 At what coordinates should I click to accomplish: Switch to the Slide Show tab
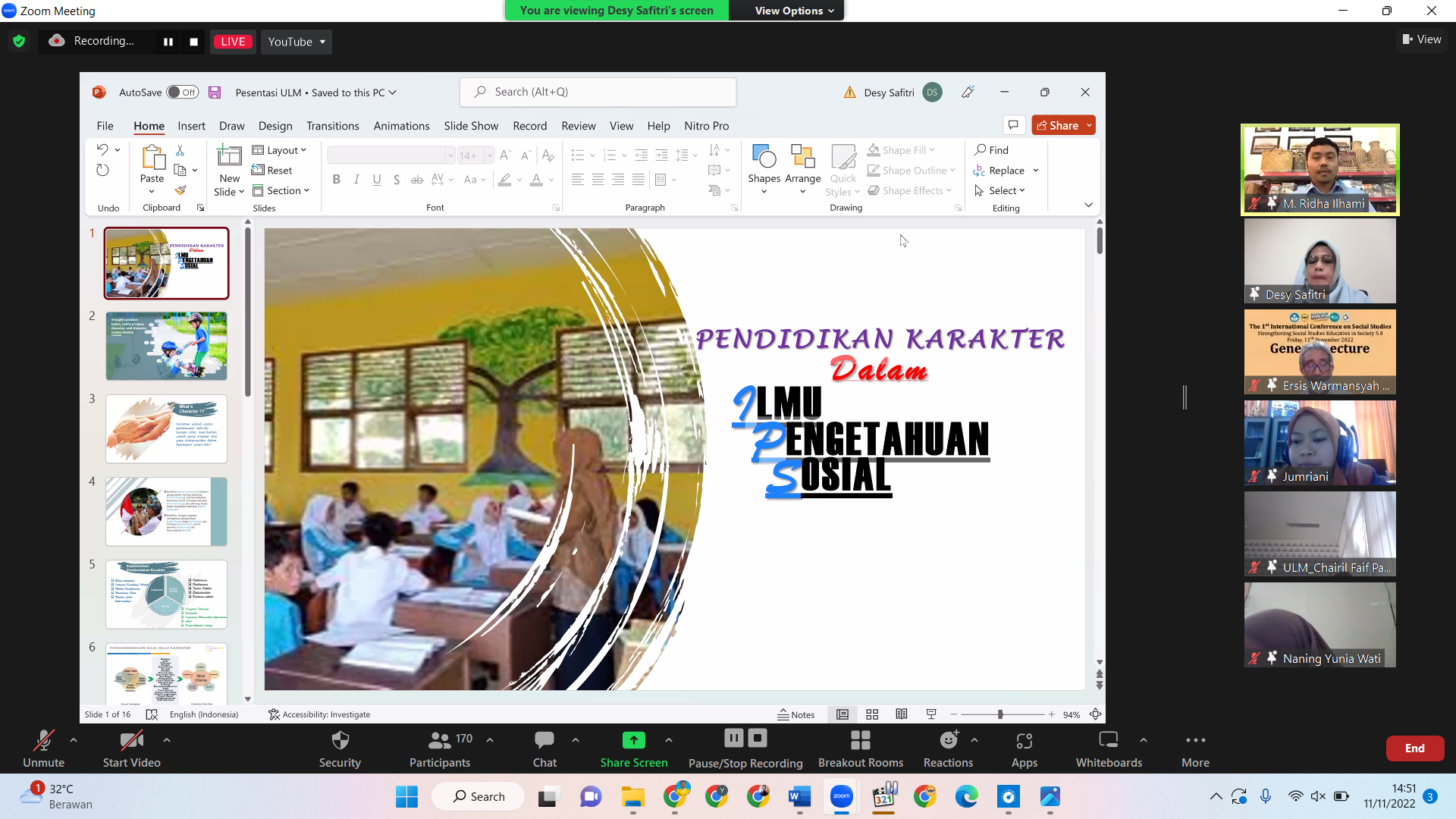click(471, 126)
